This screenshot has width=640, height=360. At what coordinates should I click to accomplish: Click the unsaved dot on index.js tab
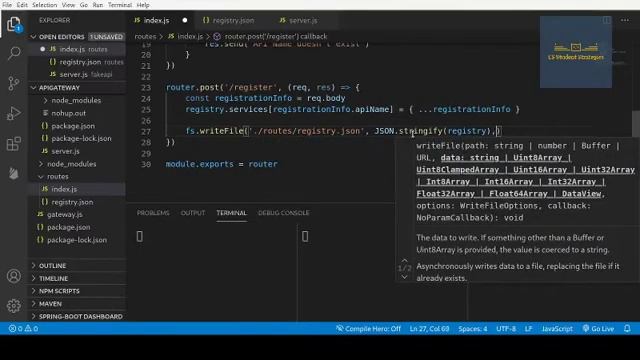[x=185, y=20]
